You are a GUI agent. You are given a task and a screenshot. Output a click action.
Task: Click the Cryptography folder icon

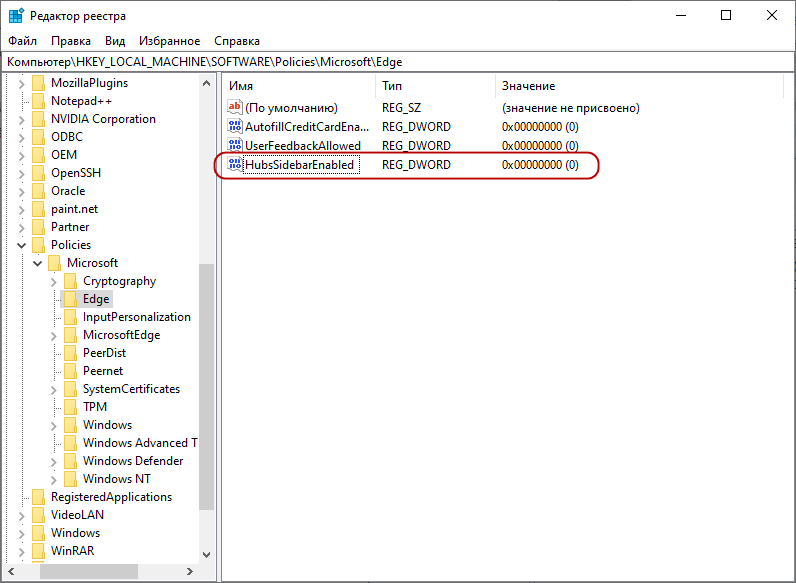[x=70, y=281]
